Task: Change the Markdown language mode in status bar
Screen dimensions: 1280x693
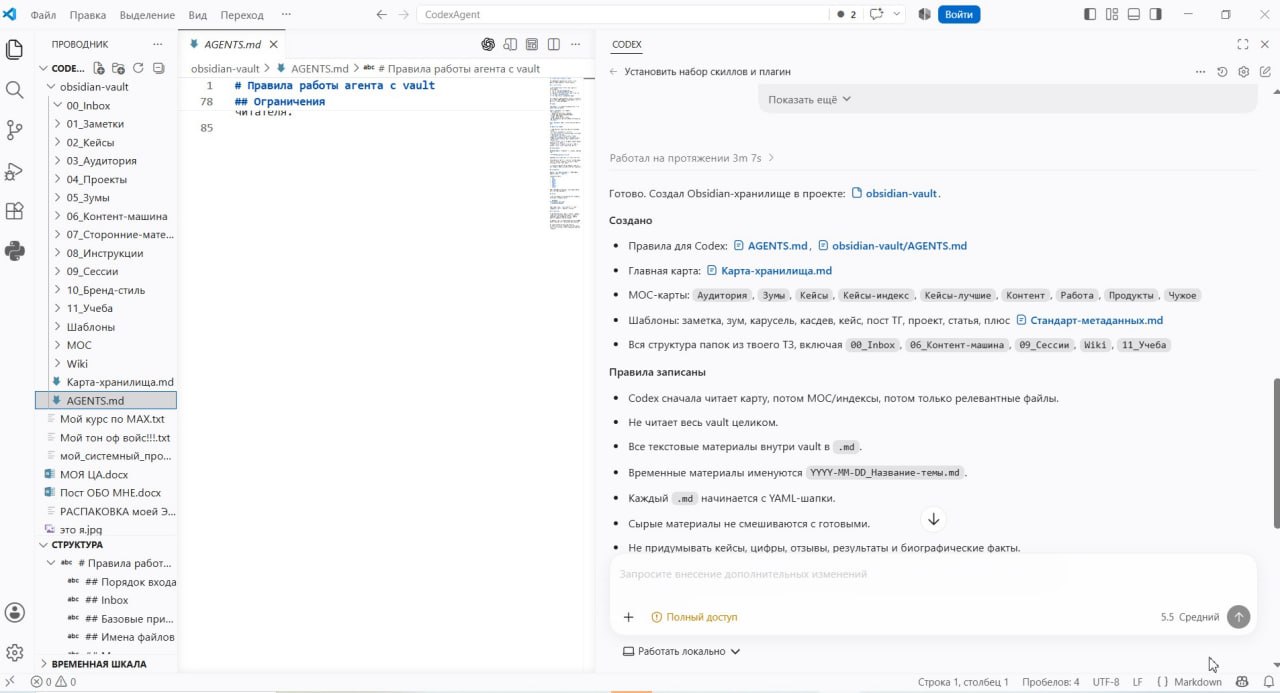Action: [x=1197, y=682]
